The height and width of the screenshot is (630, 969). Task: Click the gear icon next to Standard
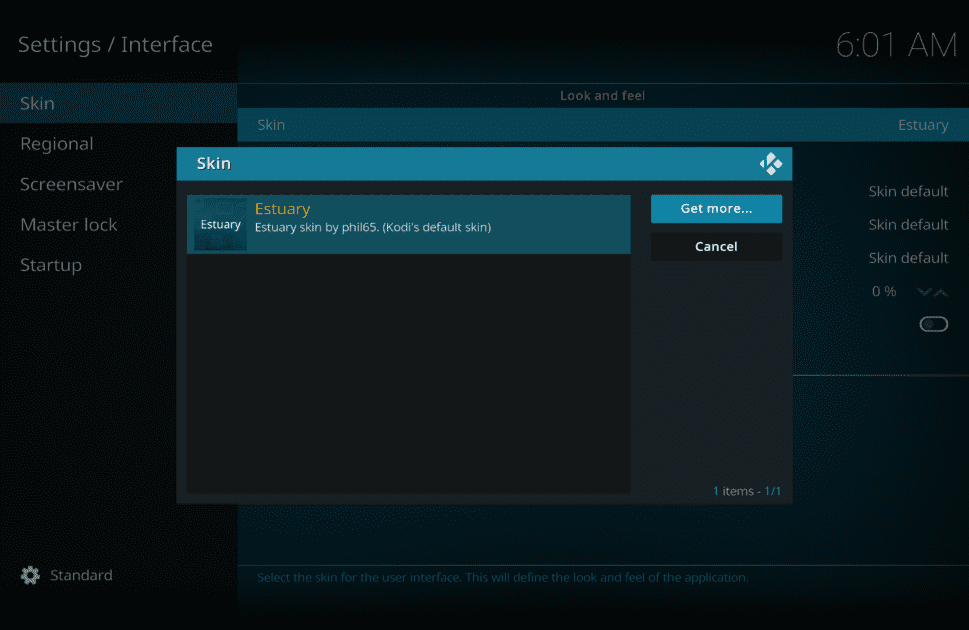tap(30, 575)
